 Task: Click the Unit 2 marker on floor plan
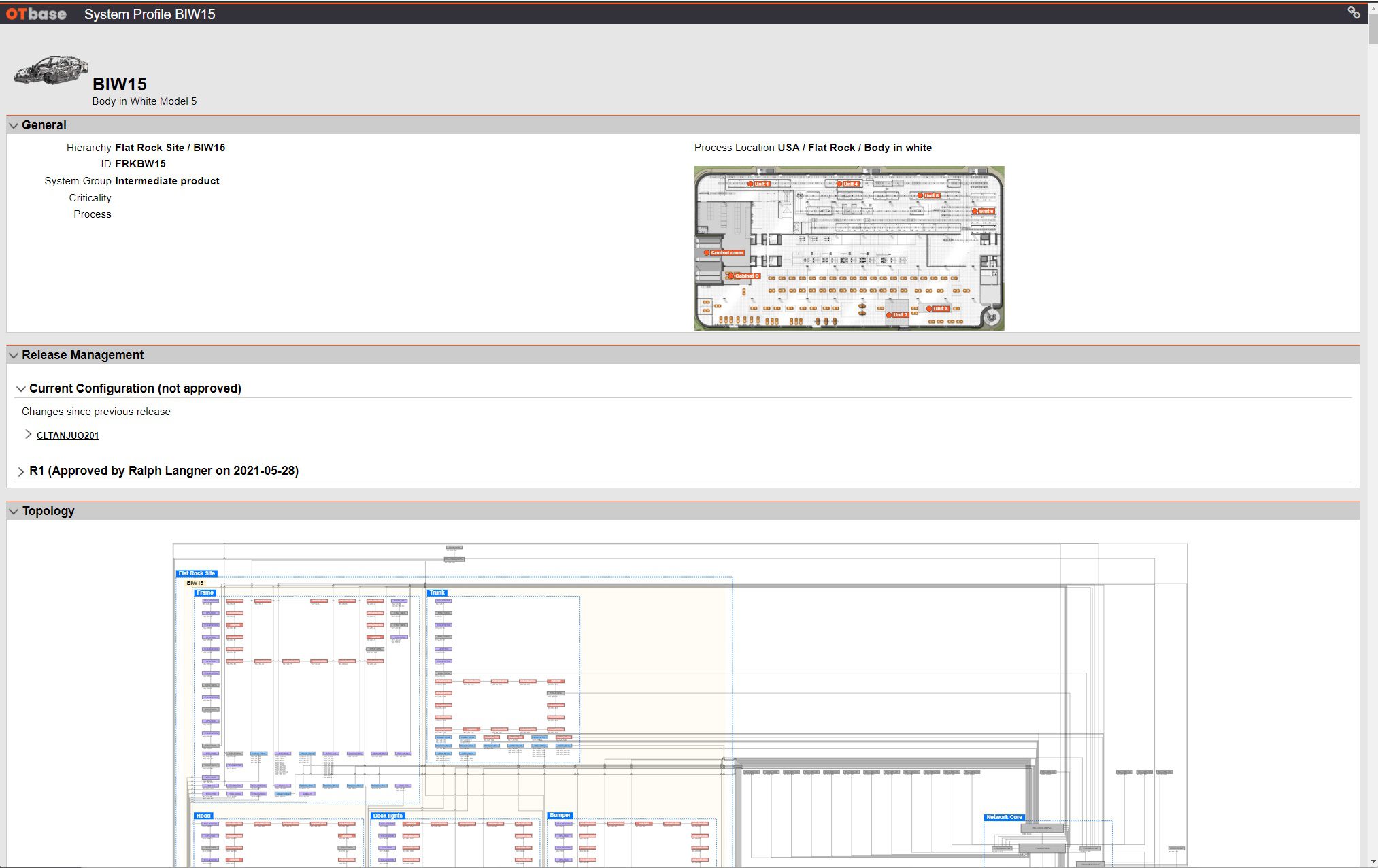pos(896,315)
